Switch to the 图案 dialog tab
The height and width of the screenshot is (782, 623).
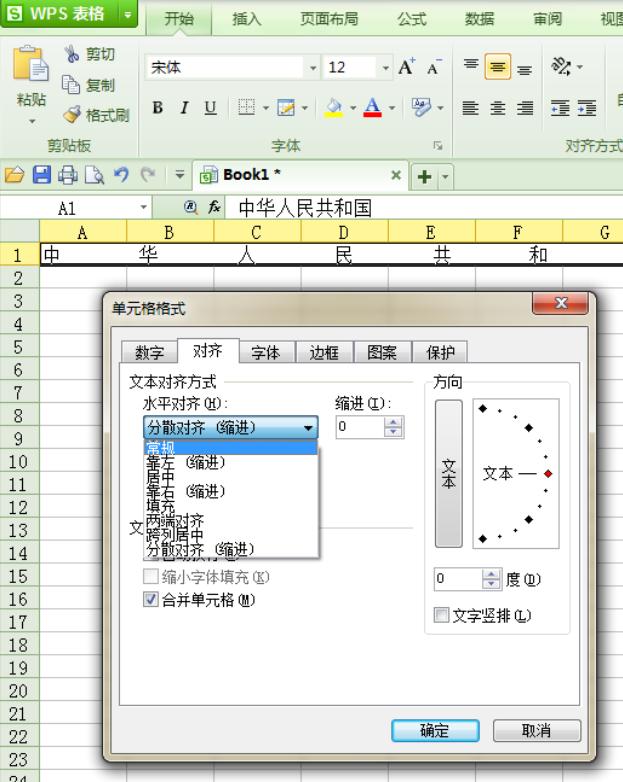point(382,352)
